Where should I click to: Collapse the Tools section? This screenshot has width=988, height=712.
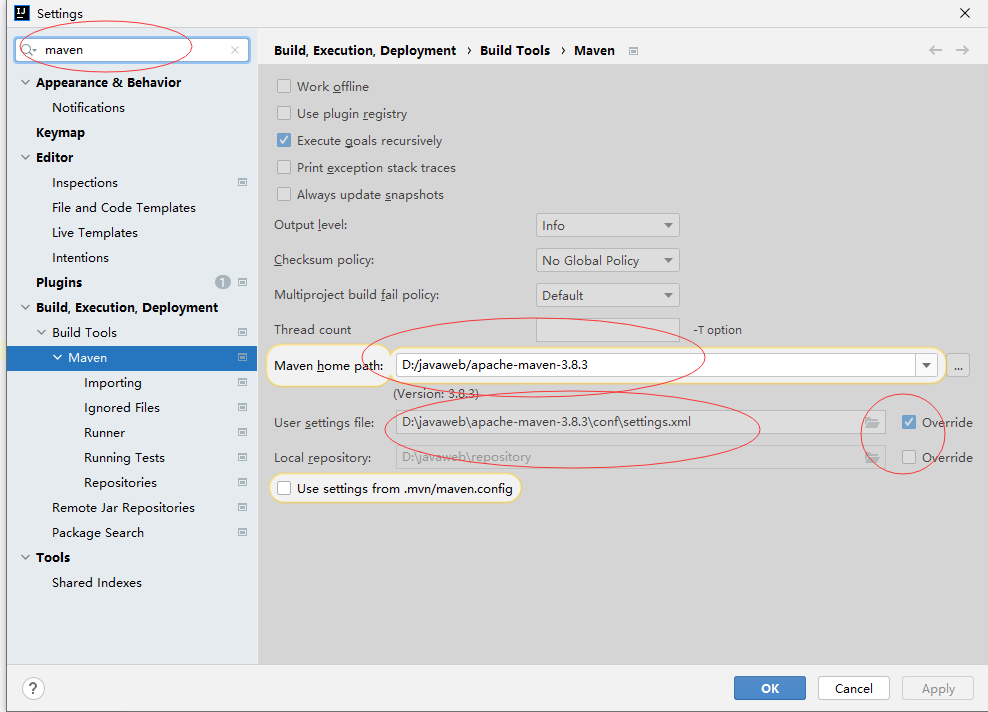25,557
